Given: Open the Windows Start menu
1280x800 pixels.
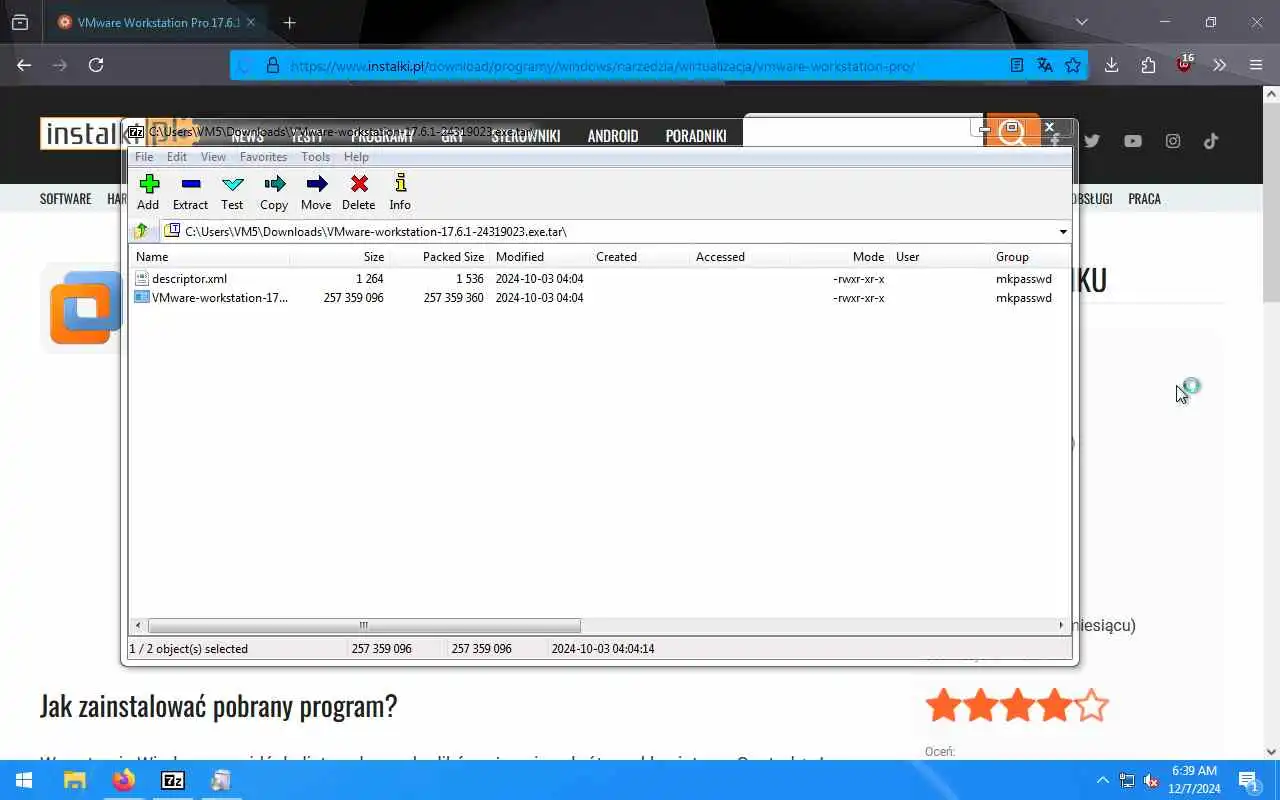Looking at the screenshot, I should (x=24, y=780).
